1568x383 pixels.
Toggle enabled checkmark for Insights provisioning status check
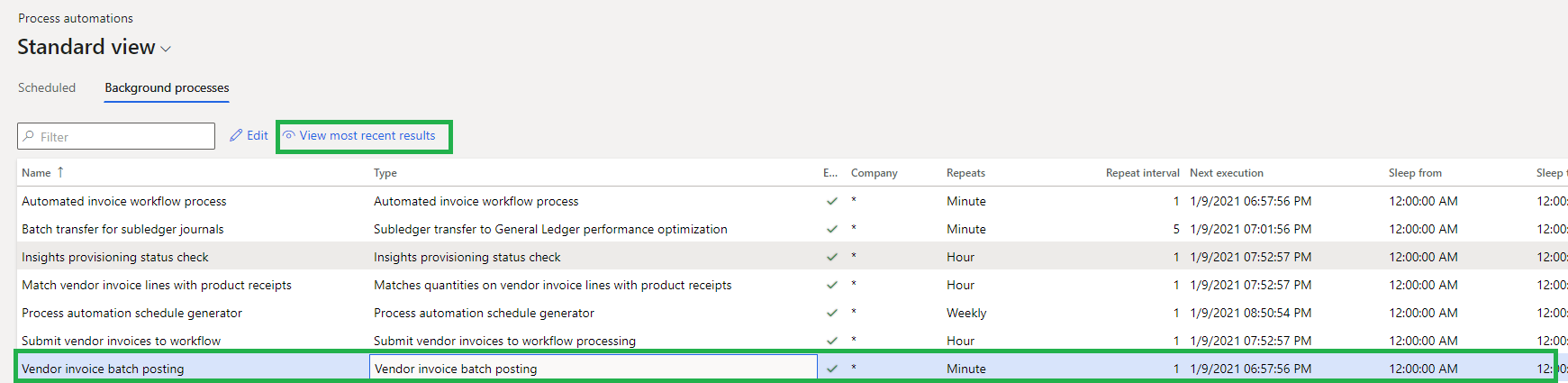pyautogui.click(x=831, y=258)
